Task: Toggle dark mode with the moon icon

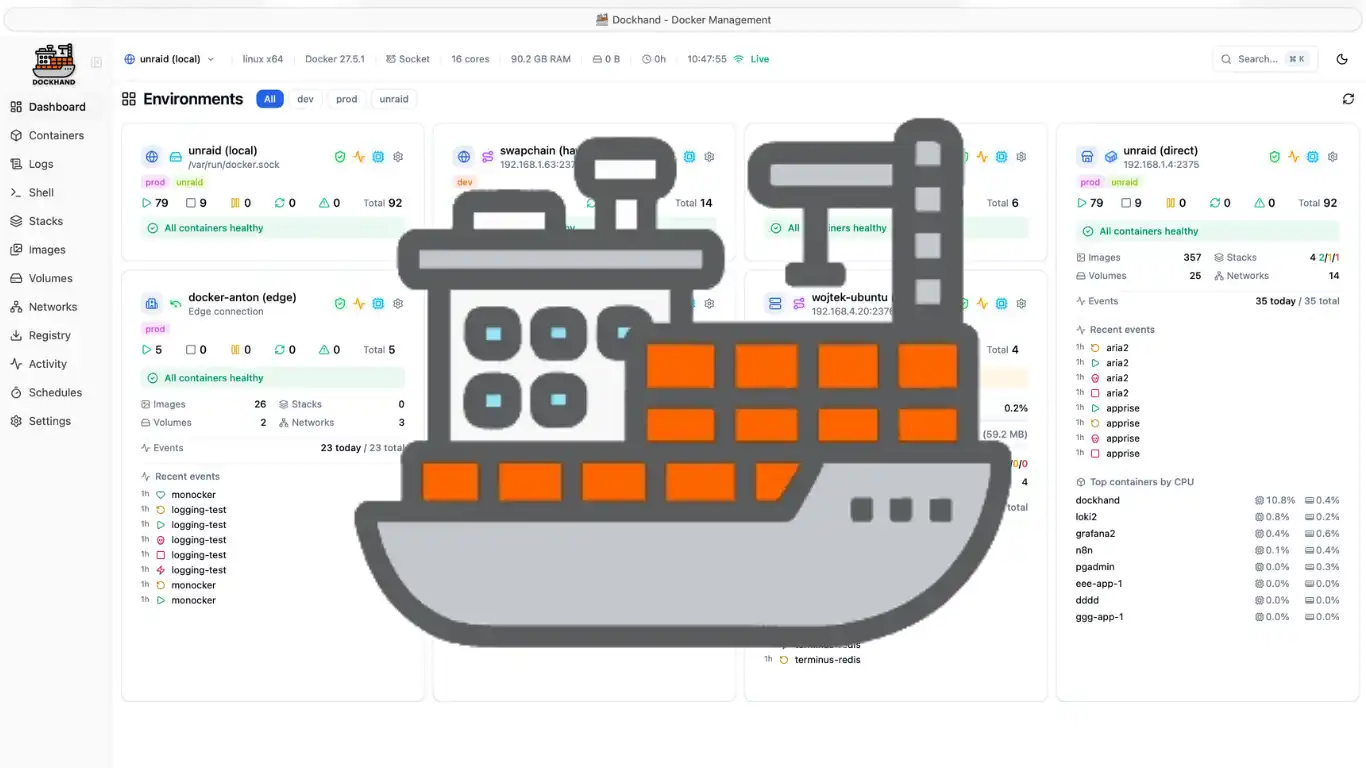Action: click(1342, 59)
